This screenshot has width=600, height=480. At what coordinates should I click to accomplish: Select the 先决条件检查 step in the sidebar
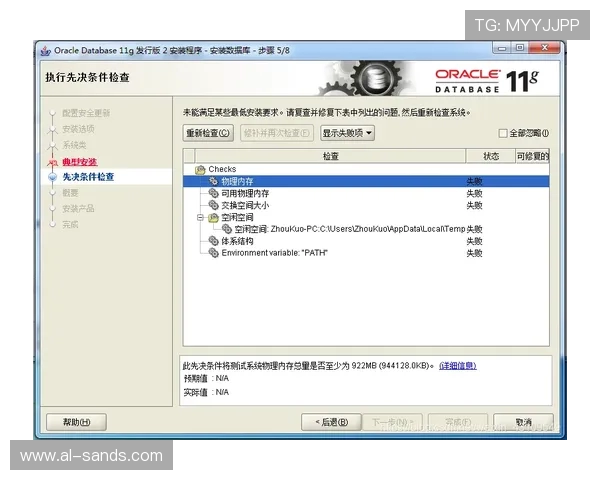(x=88, y=177)
